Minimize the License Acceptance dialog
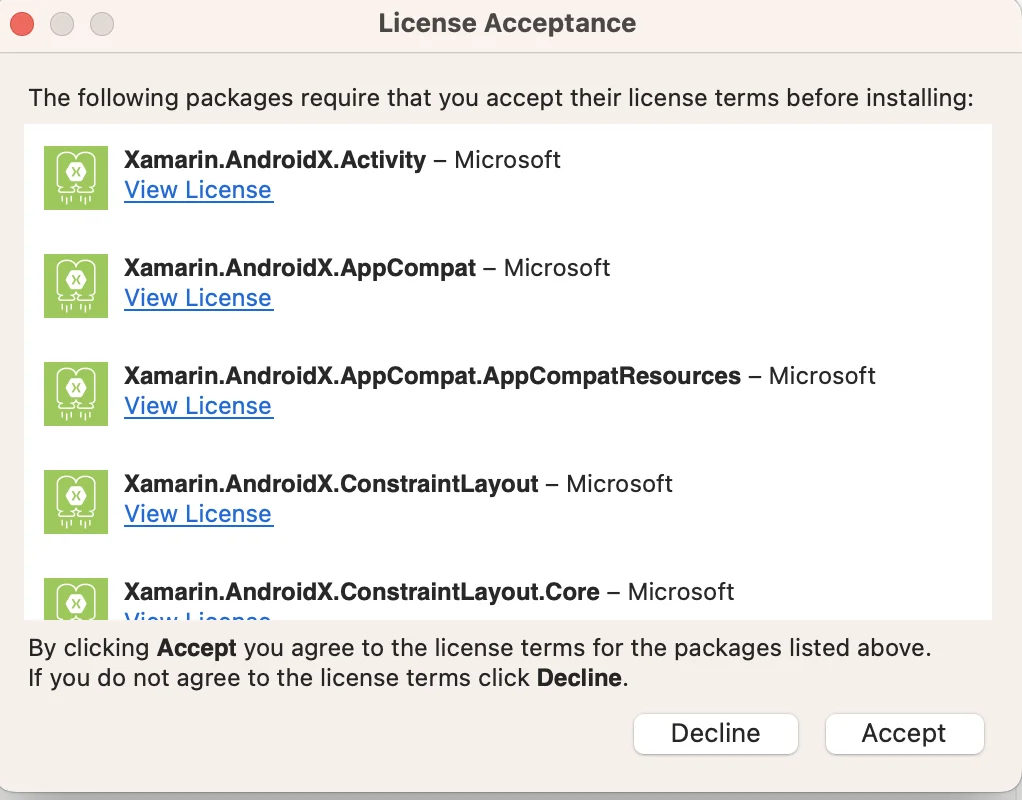 click(62, 23)
